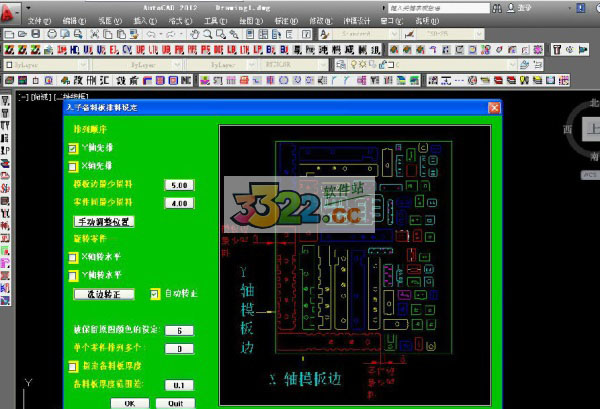Image resolution: width=600 pixels, height=409 pixels.
Task: Click the Match Properties brush icon
Action: (x=134, y=34)
